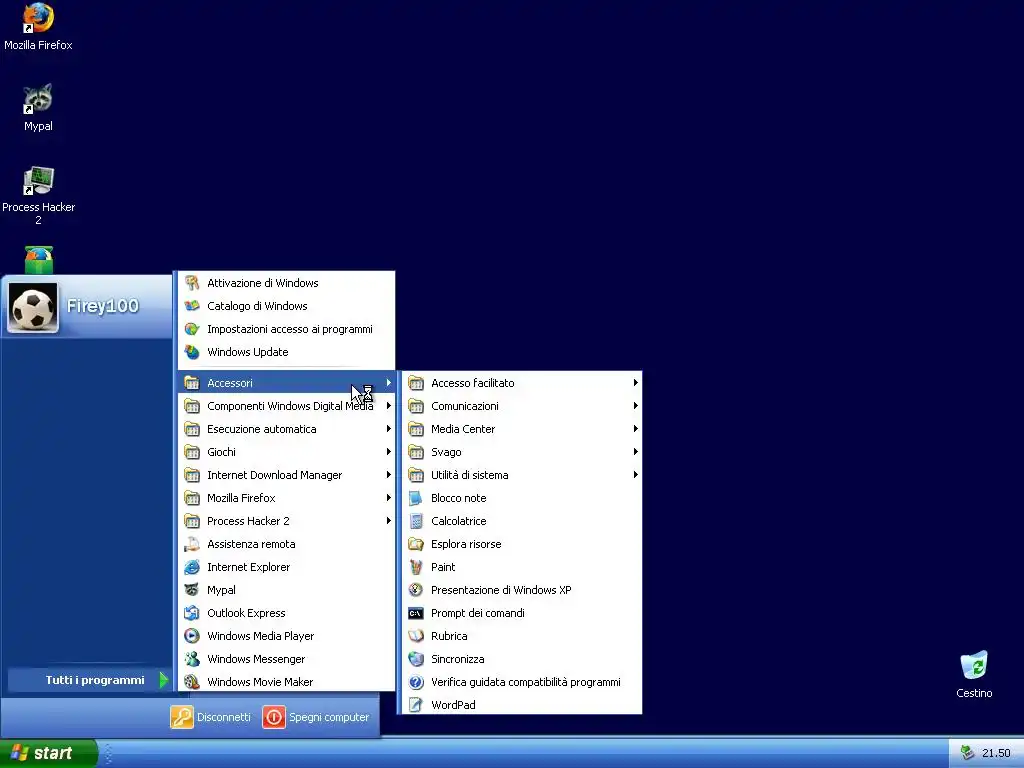Click the Windows Media Player icon

(191, 635)
